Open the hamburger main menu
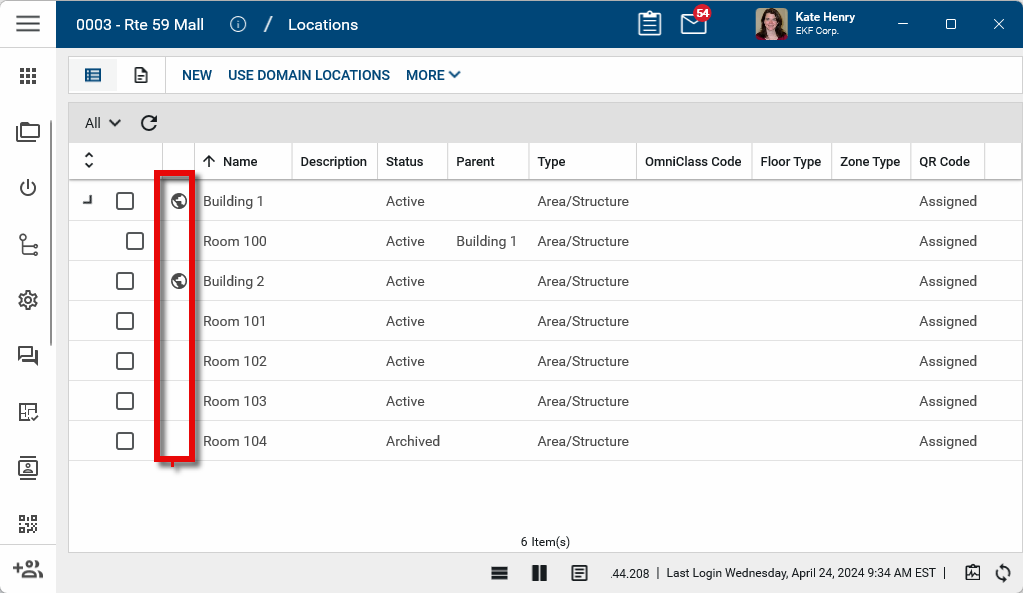This screenshot has height=593, width=1023. [x=28, y=24]
